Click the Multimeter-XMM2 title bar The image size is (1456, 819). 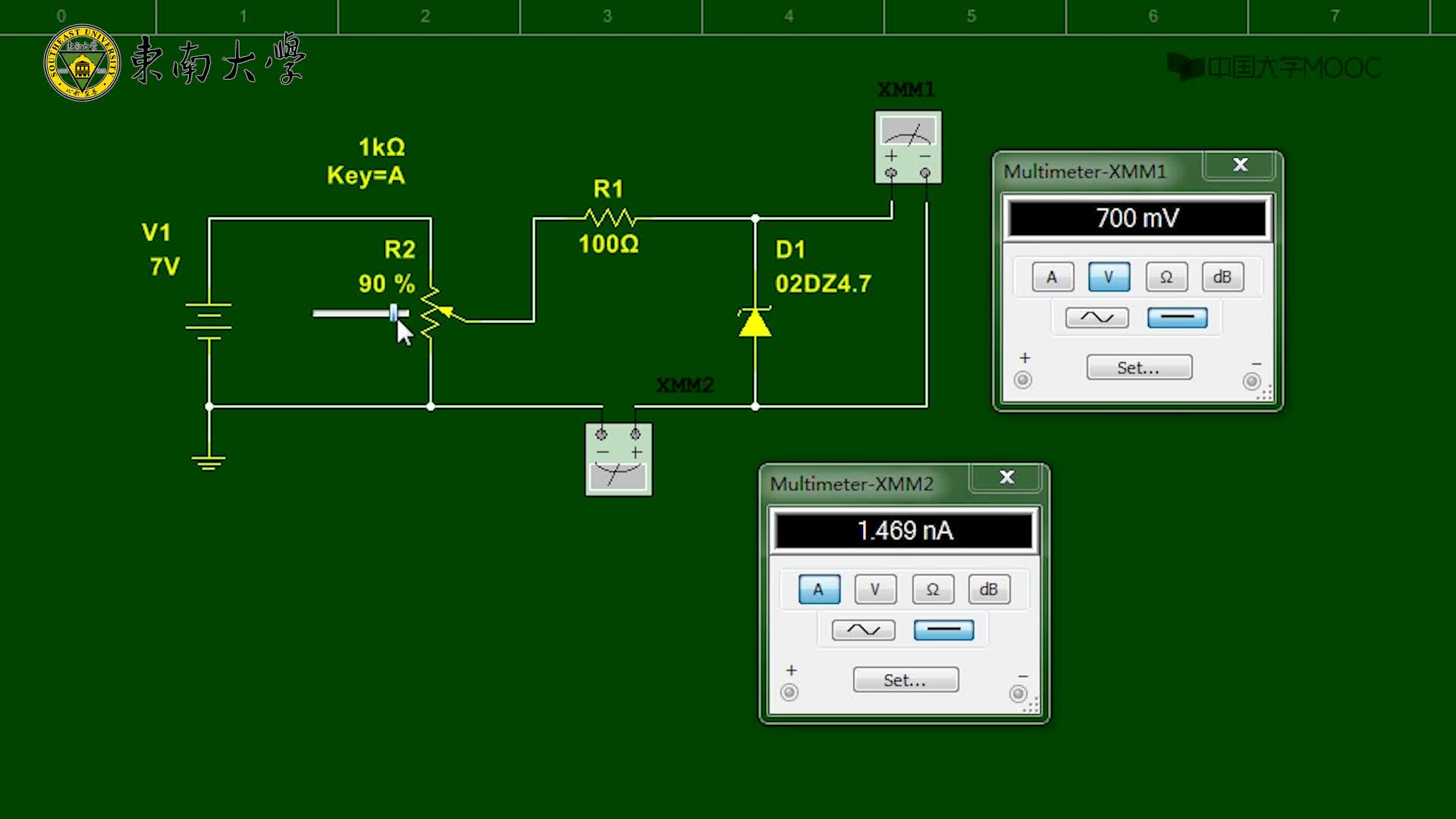tap(866, 484)
